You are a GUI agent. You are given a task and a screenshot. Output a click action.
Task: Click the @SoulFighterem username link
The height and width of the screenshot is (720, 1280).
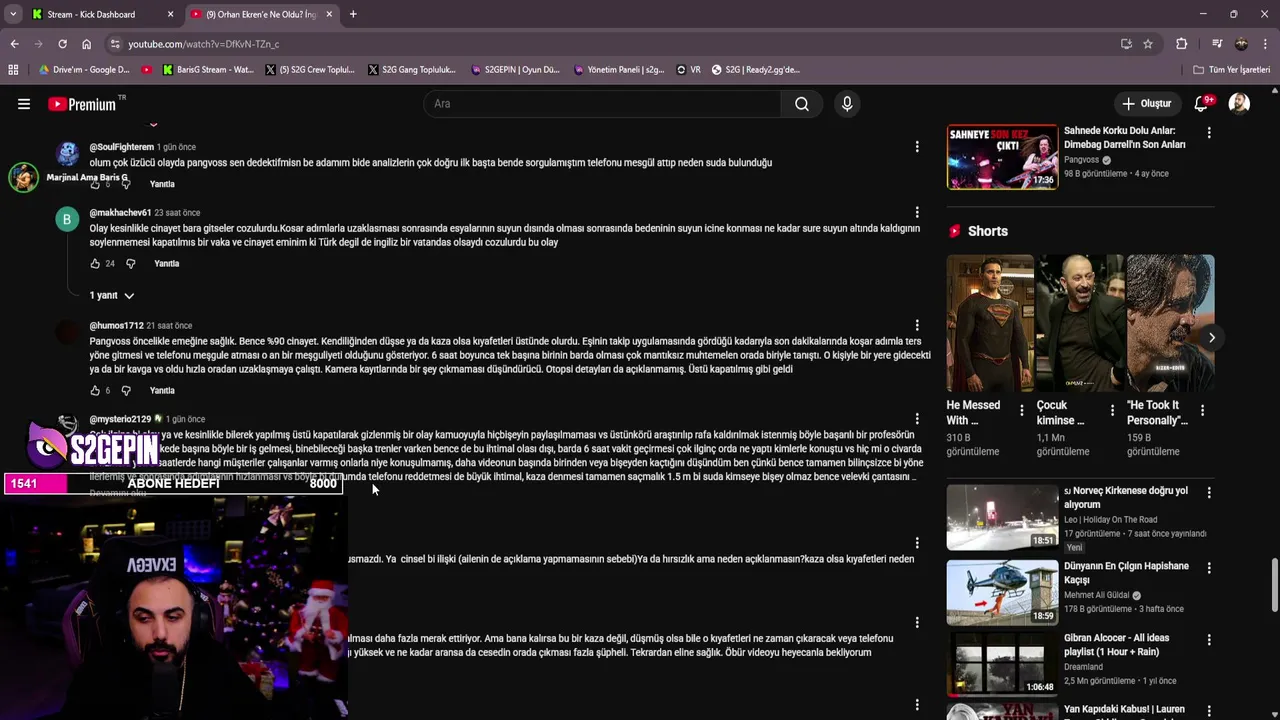[x=121, y=147]
